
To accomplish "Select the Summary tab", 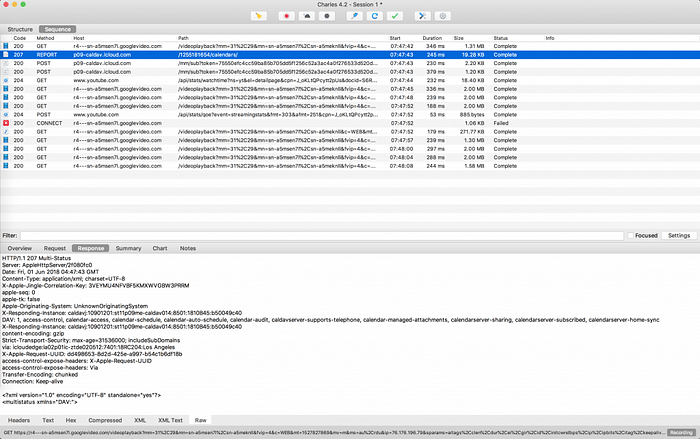I will [x=128, y=247].
